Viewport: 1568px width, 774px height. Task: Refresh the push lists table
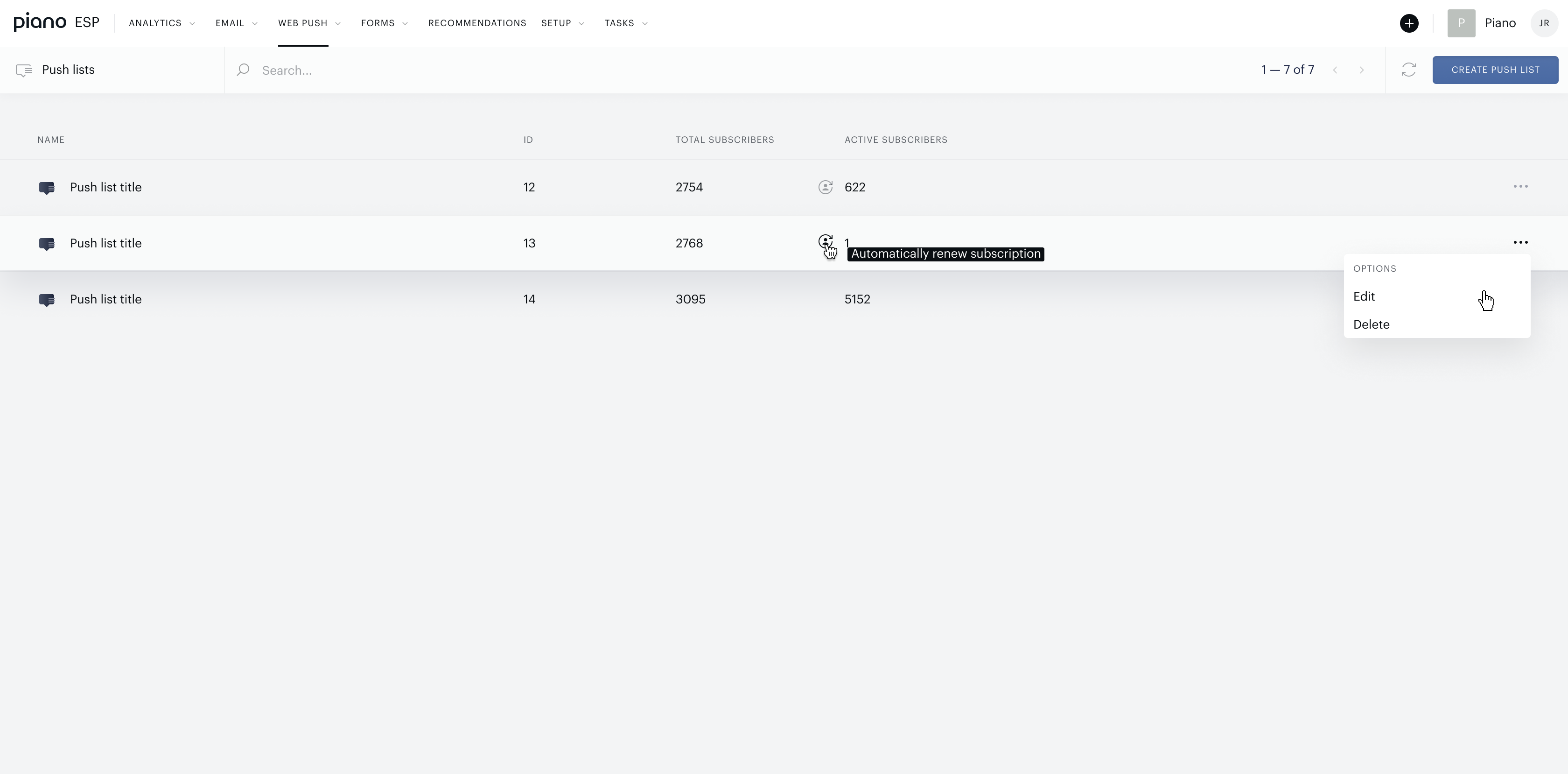pyautogui.click(x=1408, y=70)
